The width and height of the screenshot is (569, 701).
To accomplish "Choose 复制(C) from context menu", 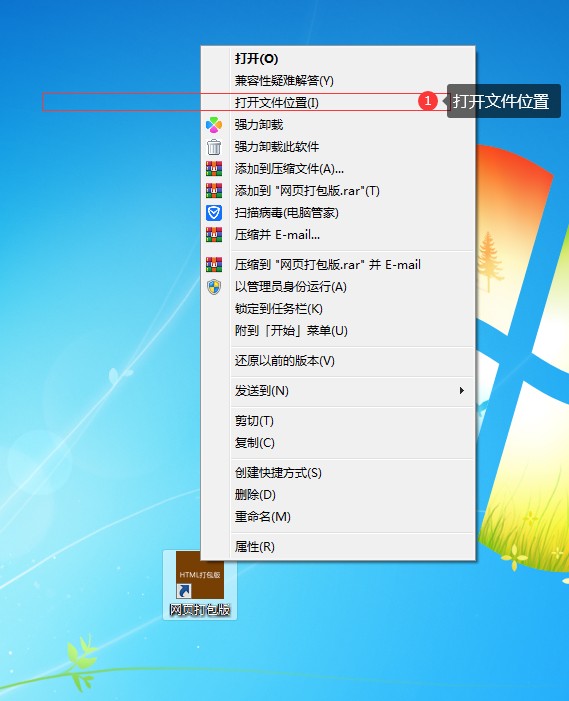I will click(x=338, y=443).
